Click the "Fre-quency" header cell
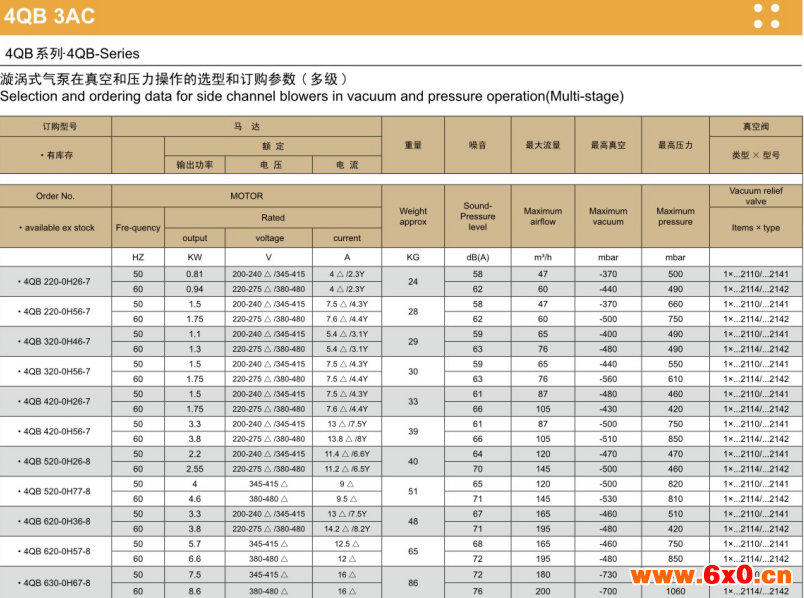The image size is (804, 598). tap(138, 228)
